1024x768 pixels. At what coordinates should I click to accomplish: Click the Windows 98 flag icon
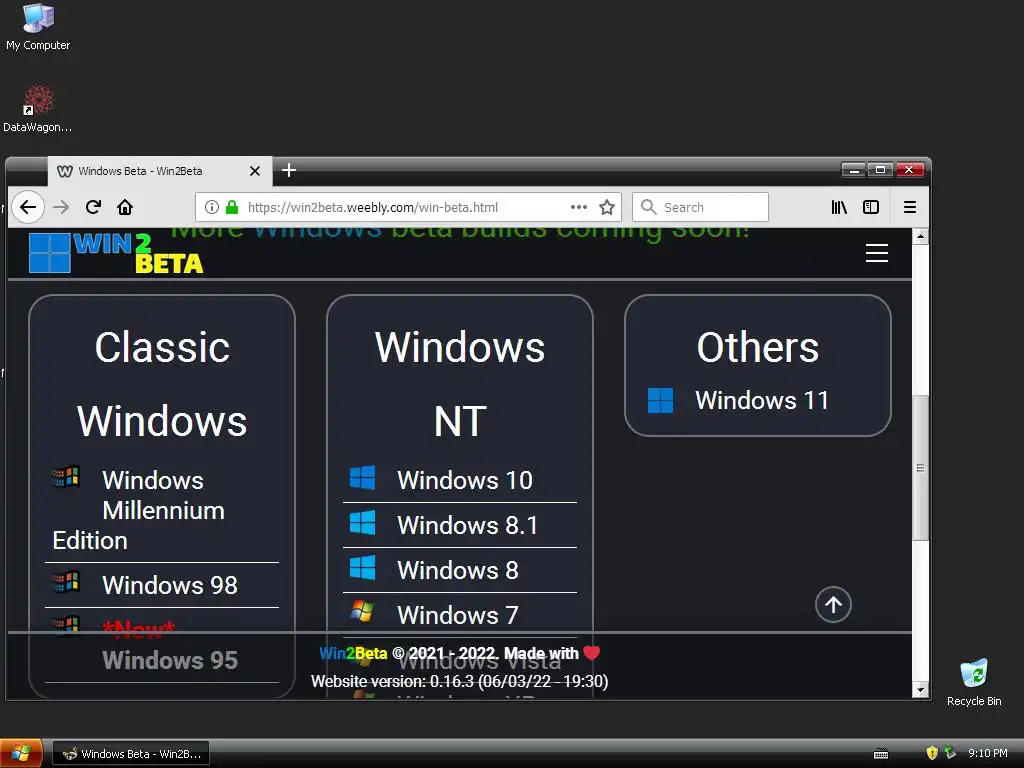click(66, 582)
